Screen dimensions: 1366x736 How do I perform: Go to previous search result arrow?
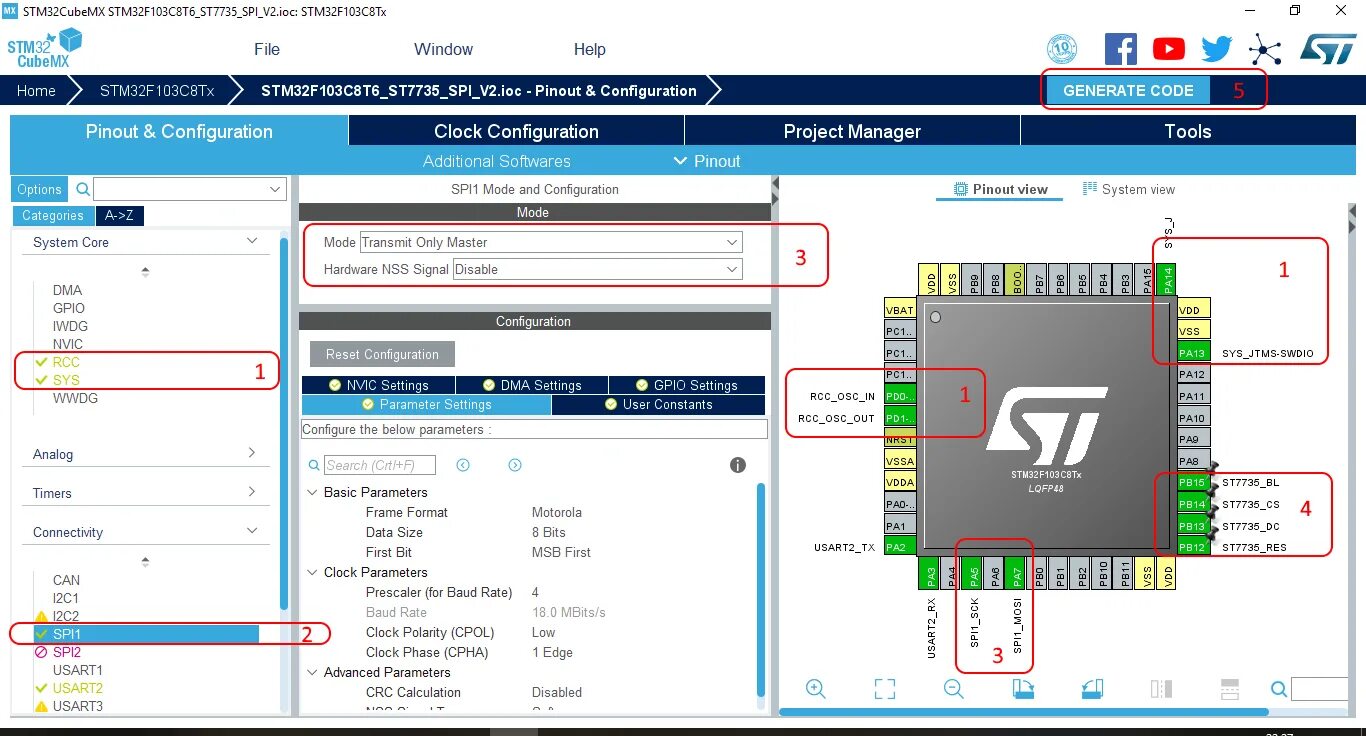point(463,465)
